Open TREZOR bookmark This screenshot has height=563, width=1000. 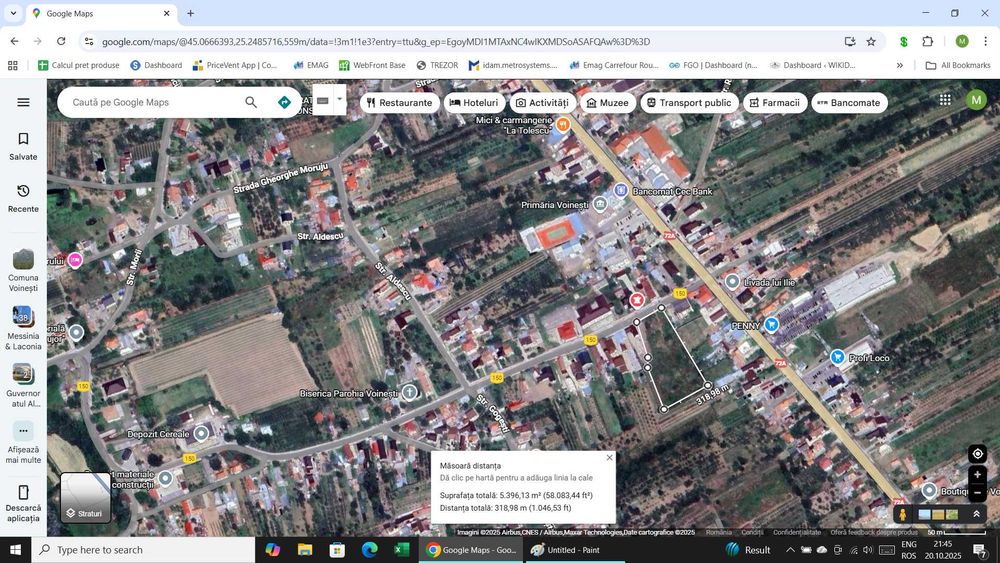(x=438, y=65)
